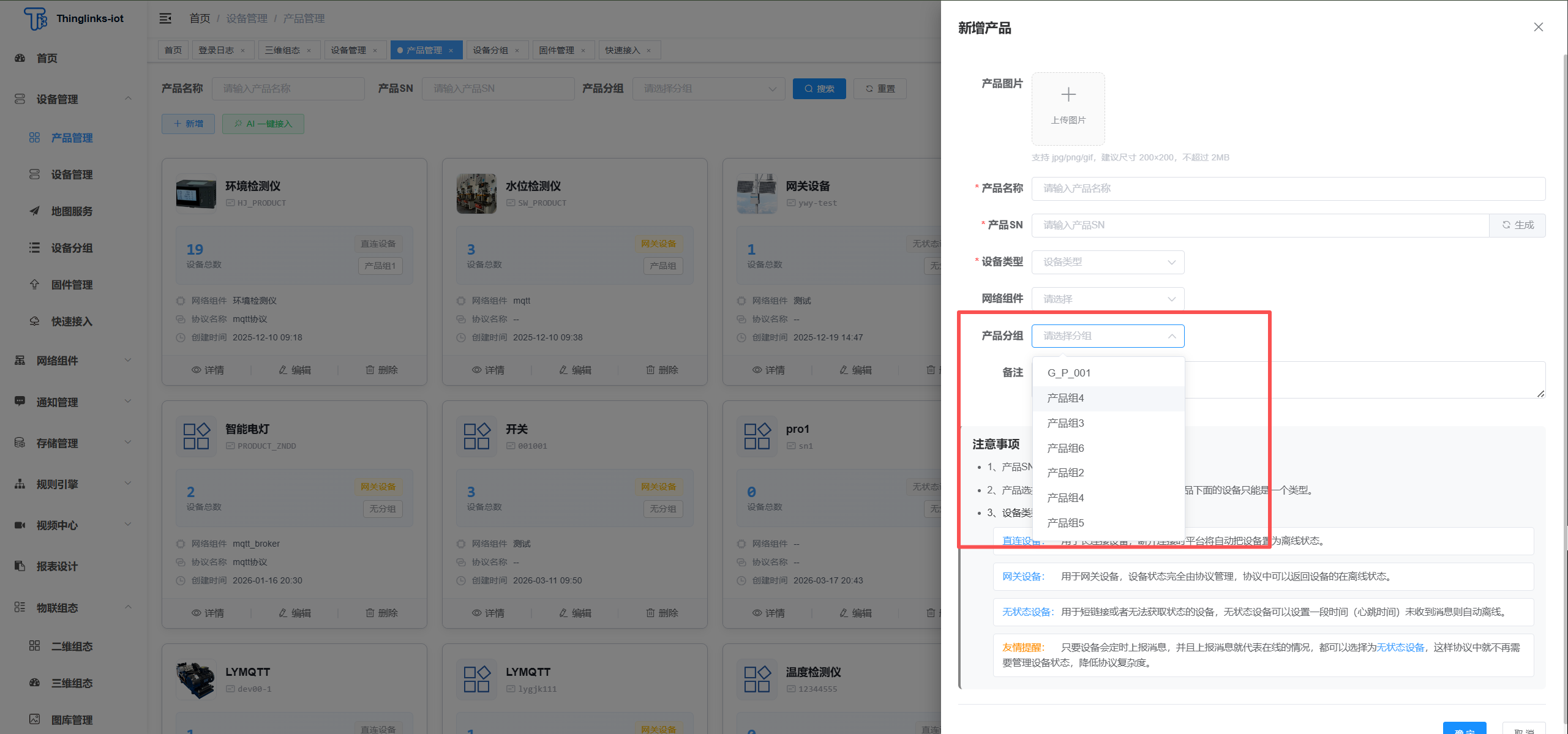Switch to the 首页 tab in the tab bar
The image size is (1568, 734).
click(173, 50)
